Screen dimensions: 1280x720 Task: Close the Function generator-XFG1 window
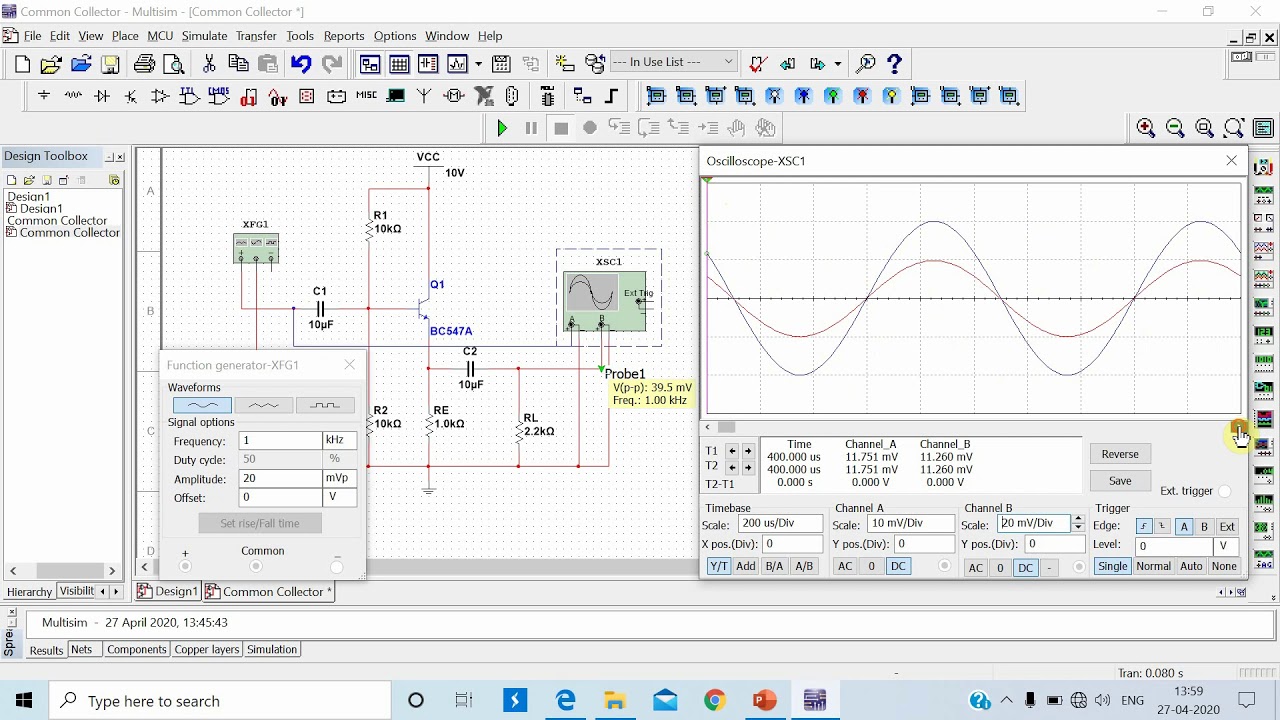click(x=349, y=365)
